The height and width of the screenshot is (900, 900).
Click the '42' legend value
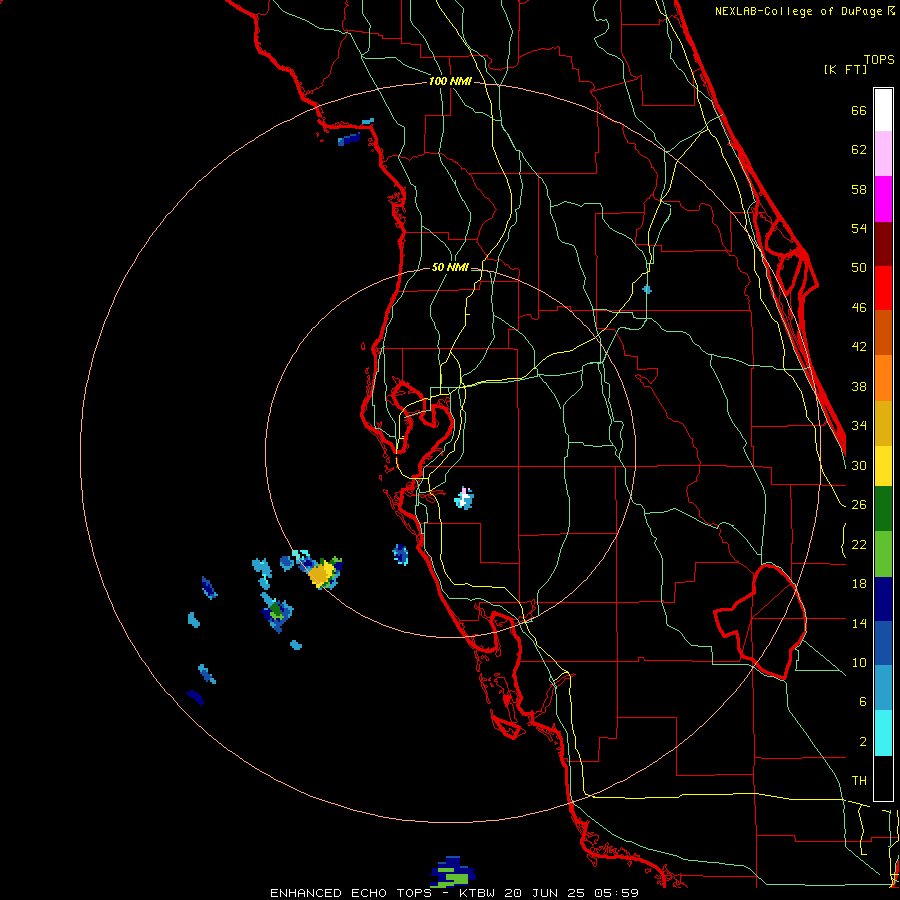(859, 347)
